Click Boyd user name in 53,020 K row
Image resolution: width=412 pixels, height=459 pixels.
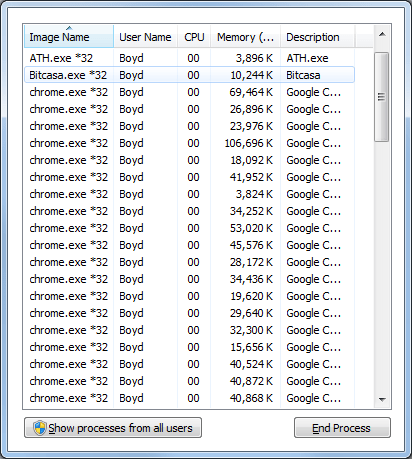point(131,228)
